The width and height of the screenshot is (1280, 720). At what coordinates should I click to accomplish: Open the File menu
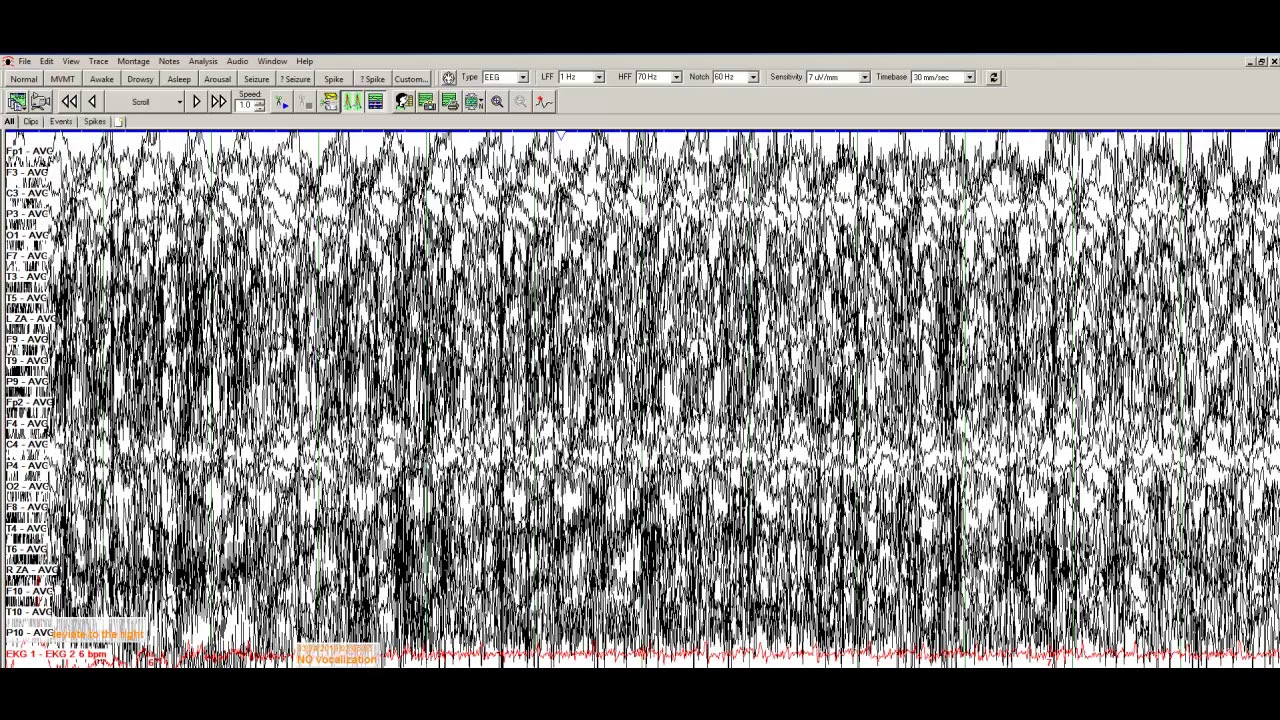(x=24, y=61)
